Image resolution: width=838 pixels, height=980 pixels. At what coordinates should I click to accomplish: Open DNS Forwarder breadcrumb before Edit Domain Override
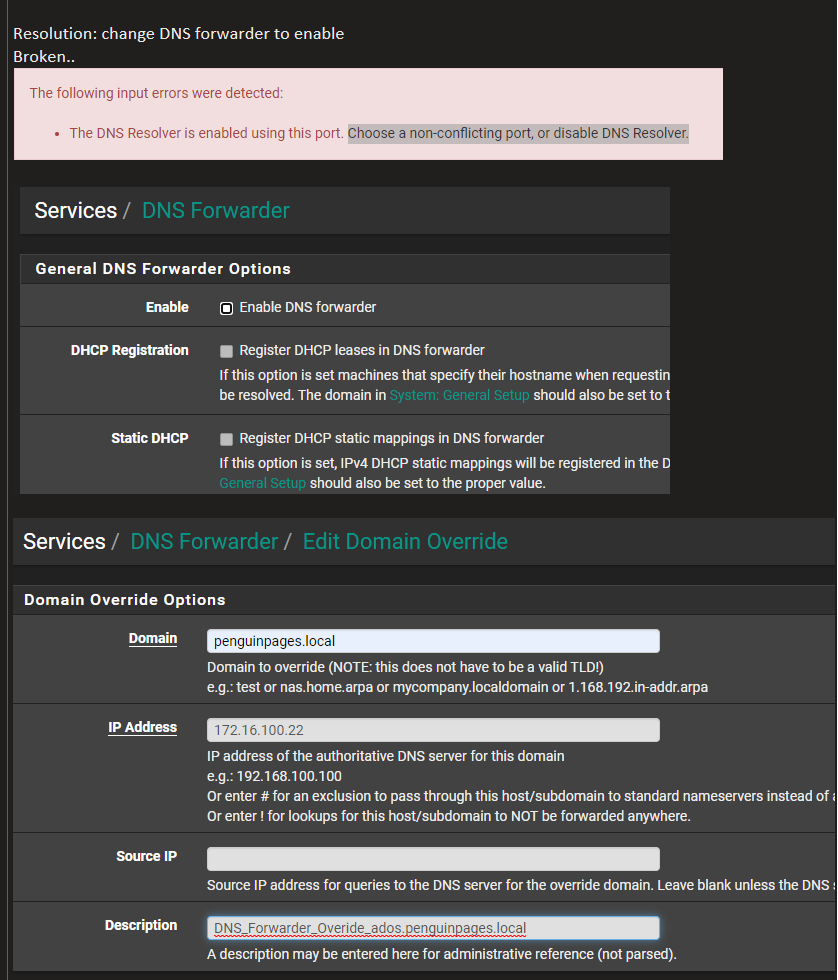tap(204, 541)
